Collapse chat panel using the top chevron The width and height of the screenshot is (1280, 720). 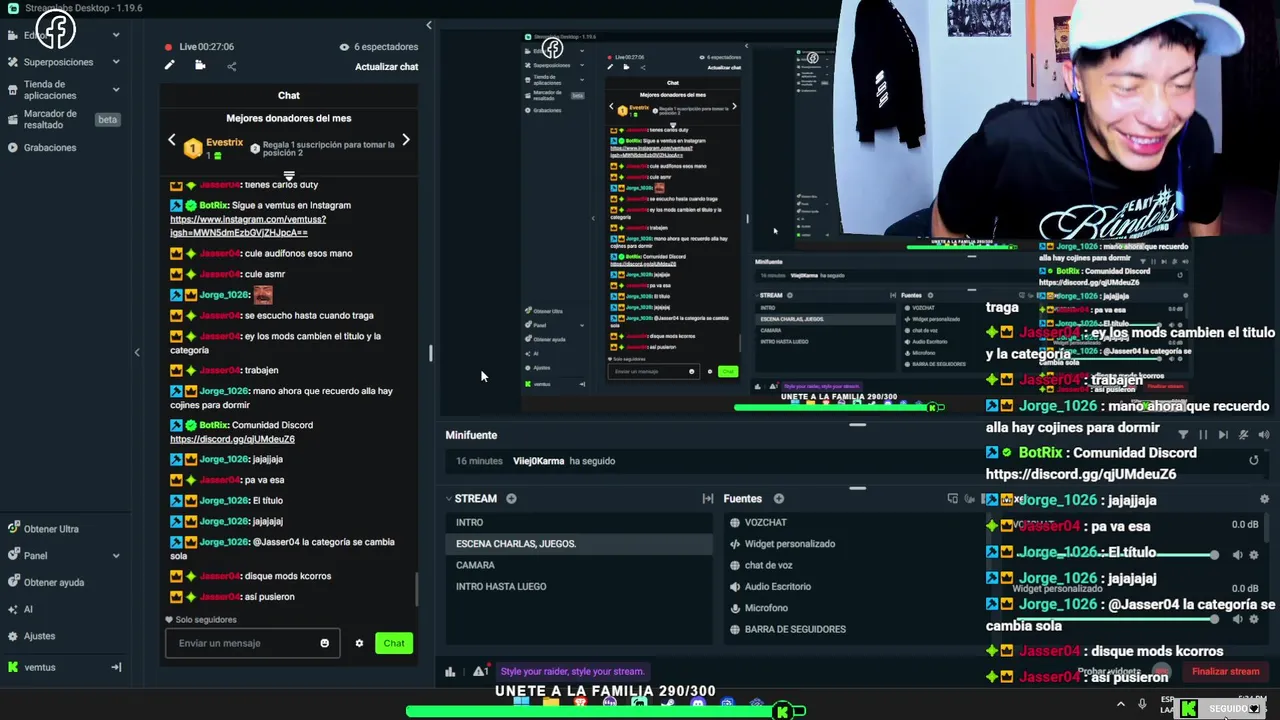point(429,25)
